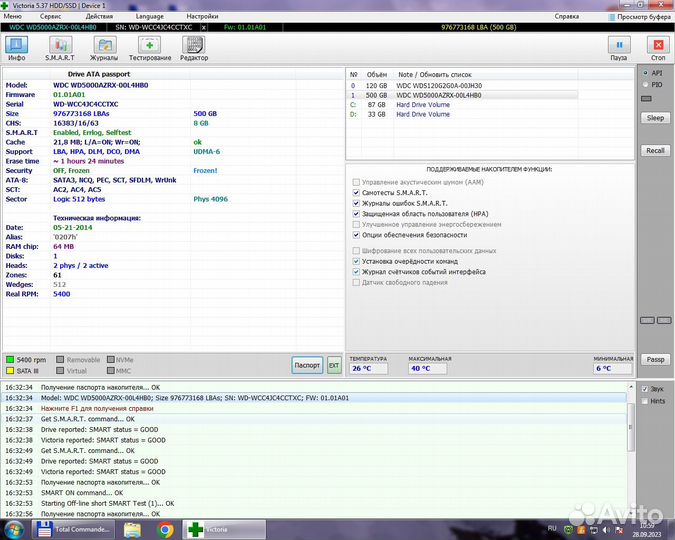Click the taskbar clock showing 28.09.2023
The height and width of the screenshot is (540, 675).
point(647,530)
